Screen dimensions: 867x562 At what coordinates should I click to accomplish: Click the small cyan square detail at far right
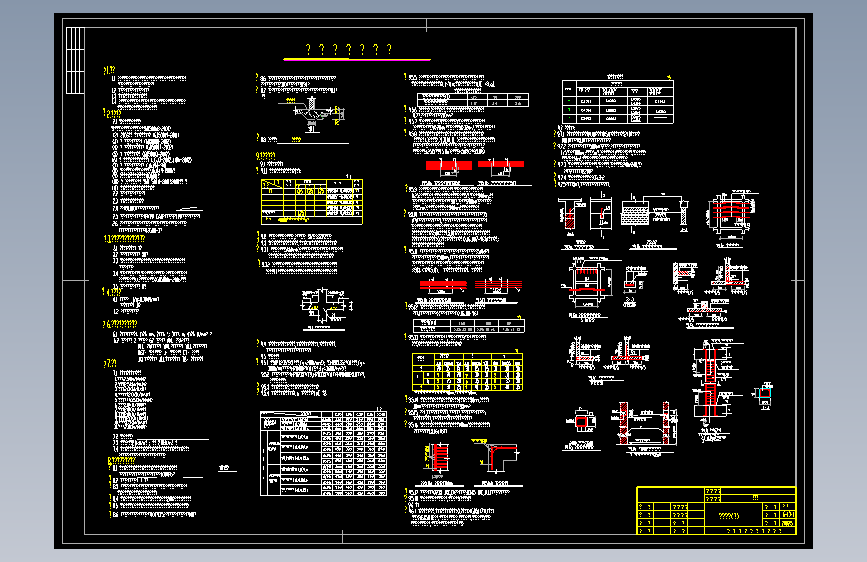tap(765, 394)
